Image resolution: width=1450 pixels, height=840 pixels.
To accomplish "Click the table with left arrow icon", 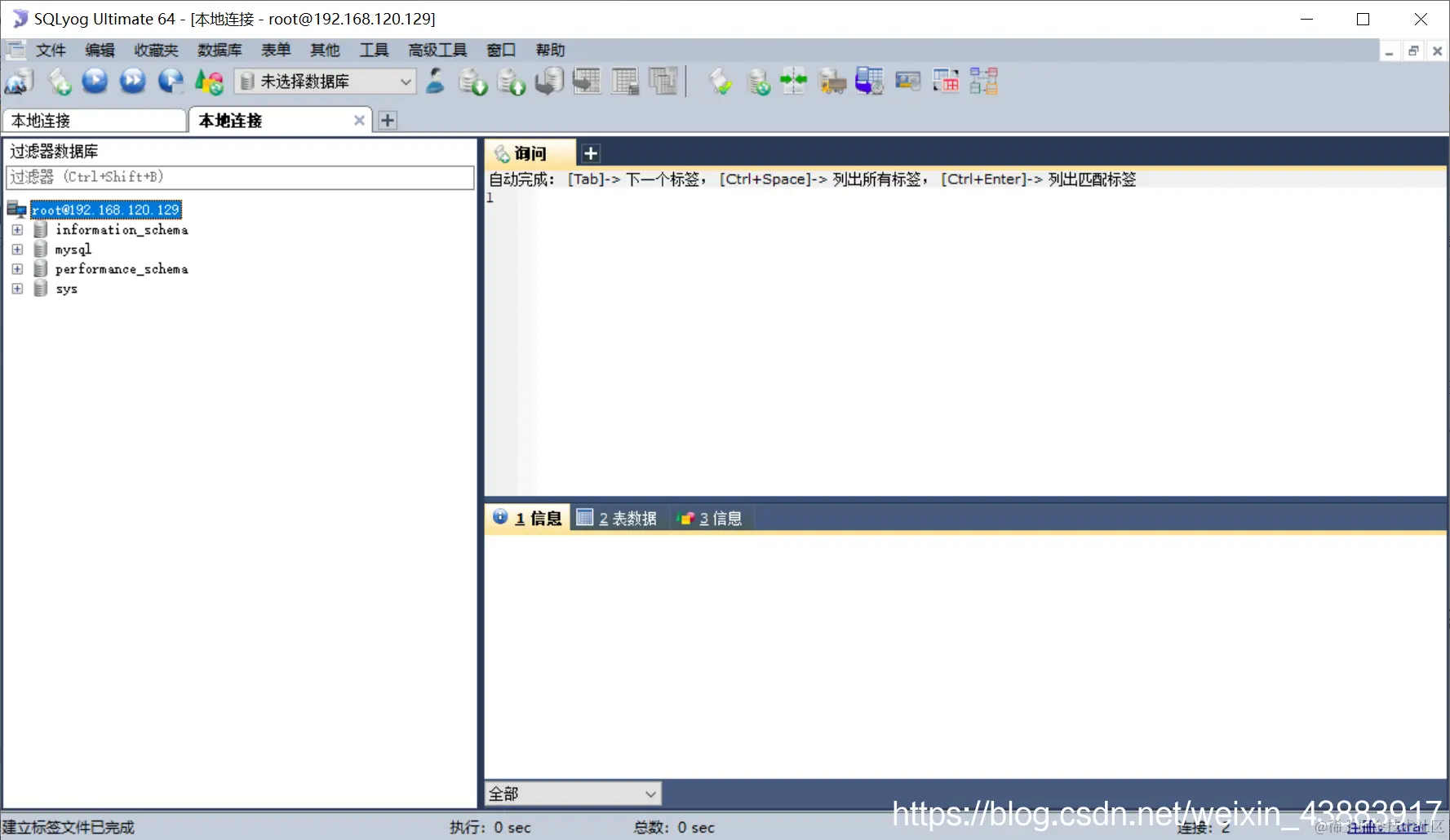I will [x=587, y=81].
